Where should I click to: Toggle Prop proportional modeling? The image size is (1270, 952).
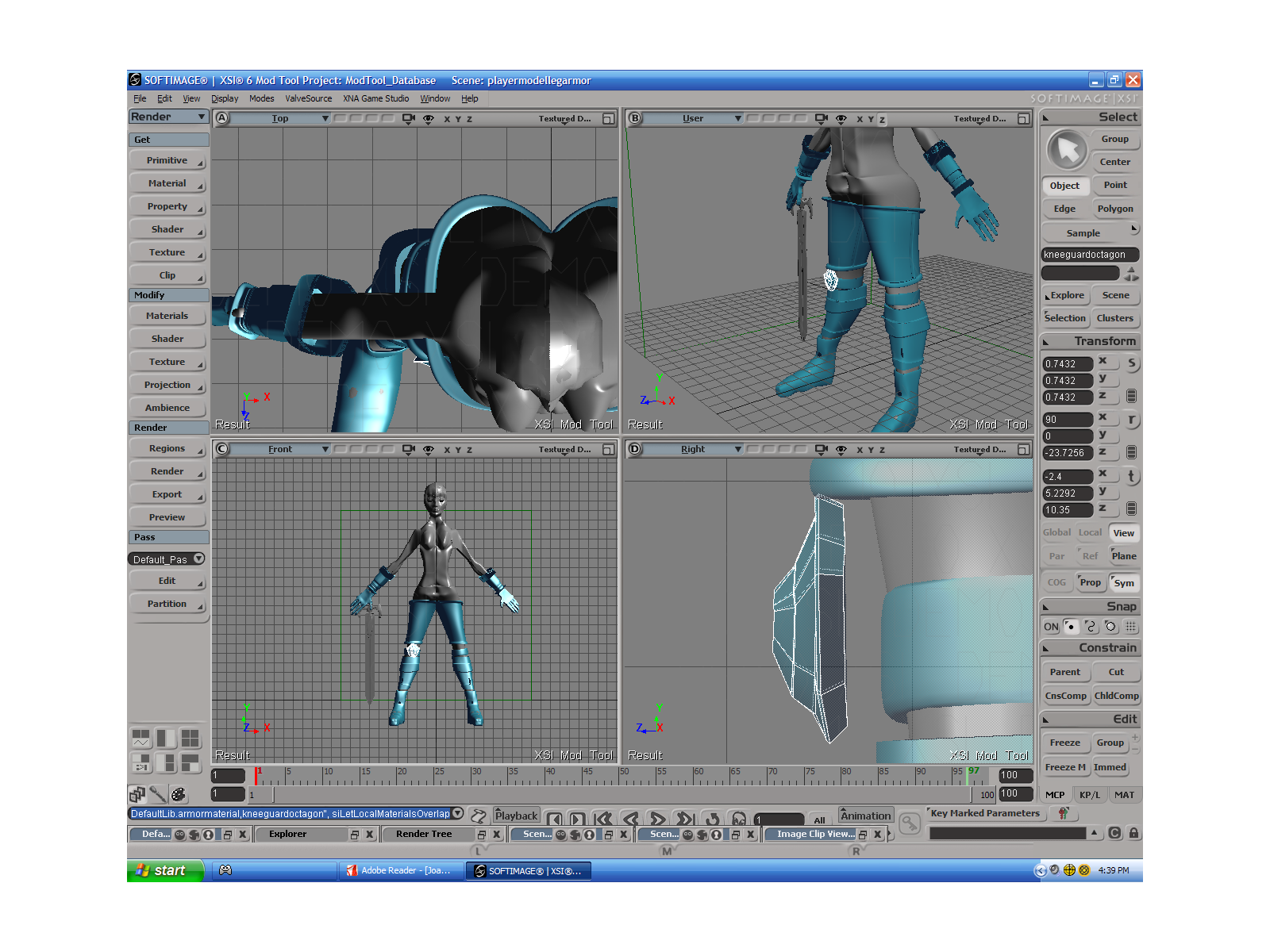pyautogui.click(x=1091, y=582)
